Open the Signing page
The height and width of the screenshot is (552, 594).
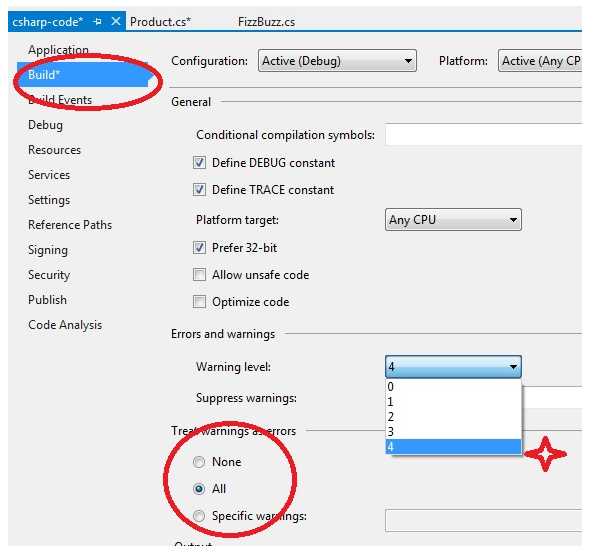(48, 250)
